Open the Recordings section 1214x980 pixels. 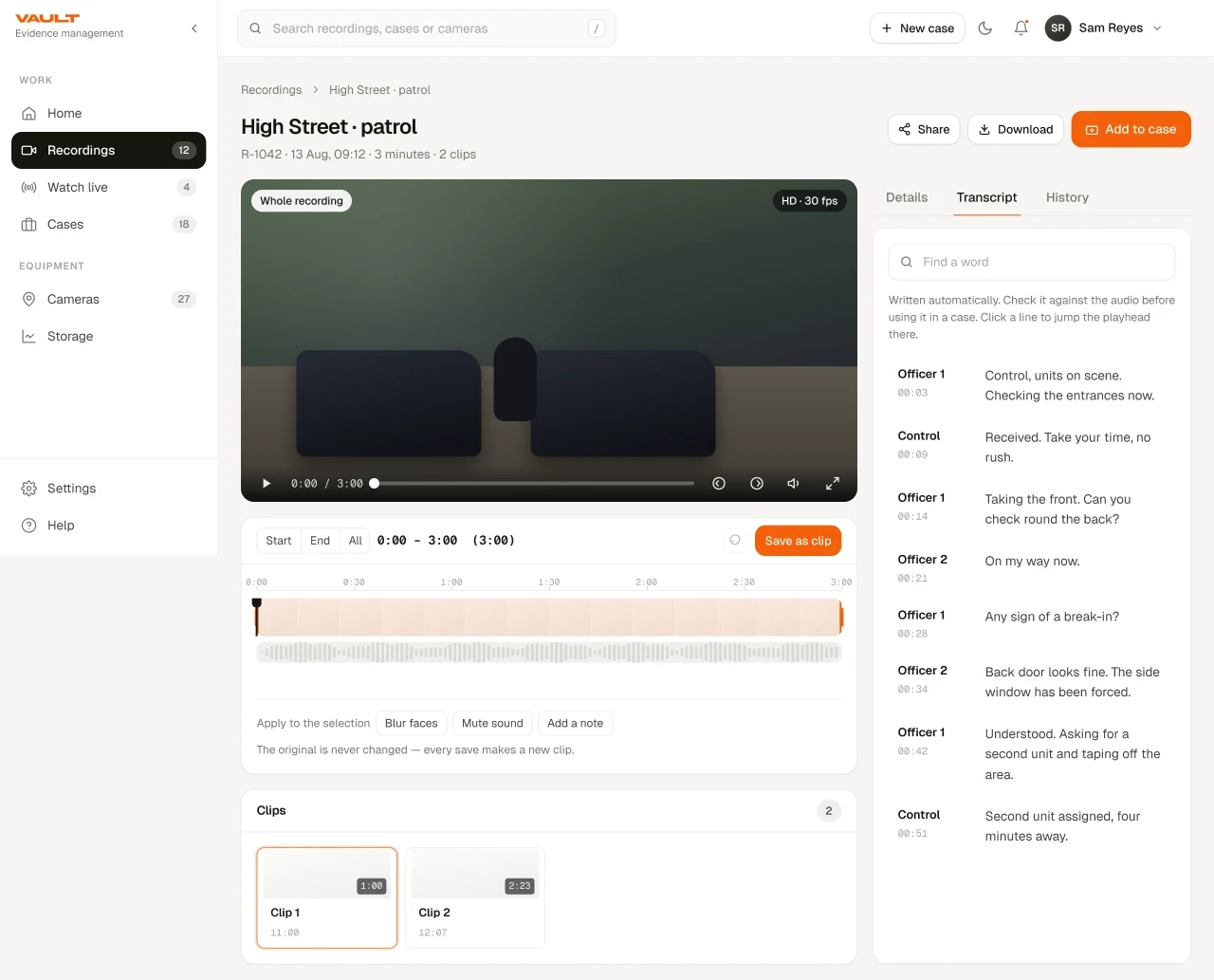click(x=108, y=150)
